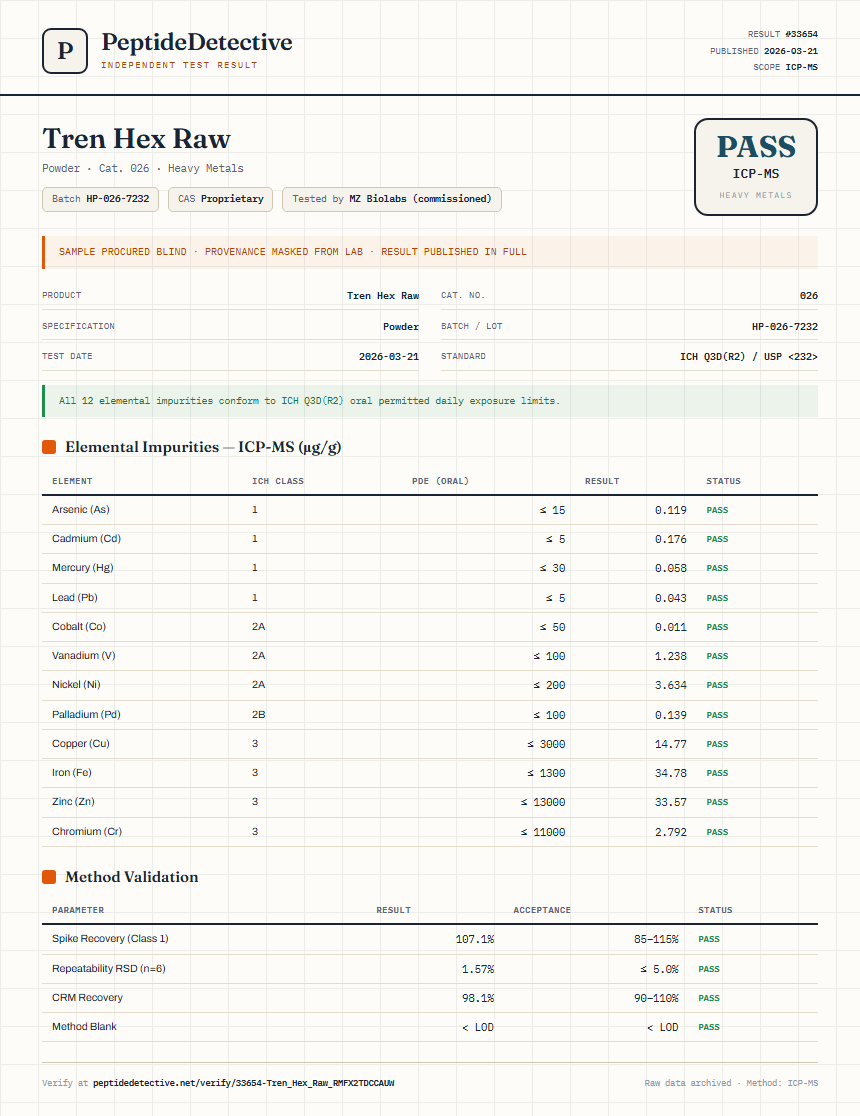The height and width of the screenshot is (1116, 860).
Task: Click the Batch HP-026-7232 pill
Action: [100, 199]
